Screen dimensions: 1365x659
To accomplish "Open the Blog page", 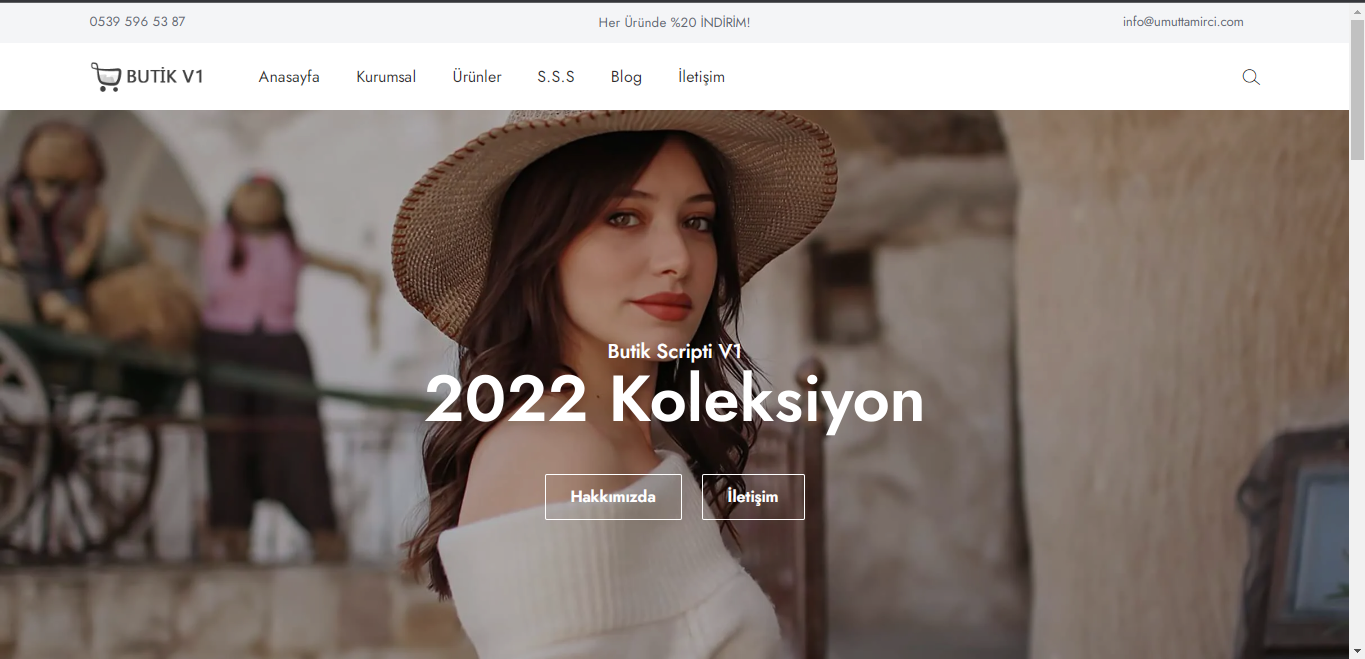I will point(626,77).
